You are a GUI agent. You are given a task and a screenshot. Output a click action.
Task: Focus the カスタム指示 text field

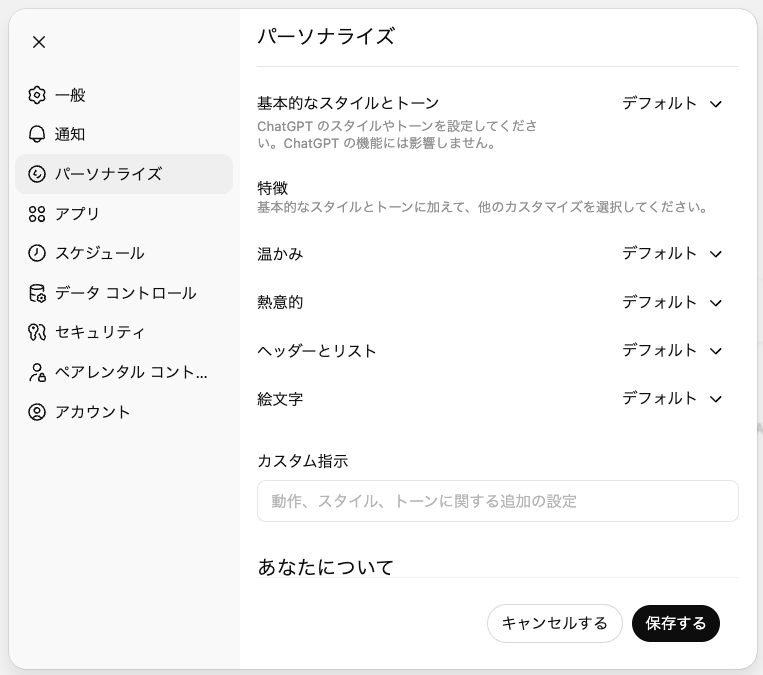click(497, 501)
